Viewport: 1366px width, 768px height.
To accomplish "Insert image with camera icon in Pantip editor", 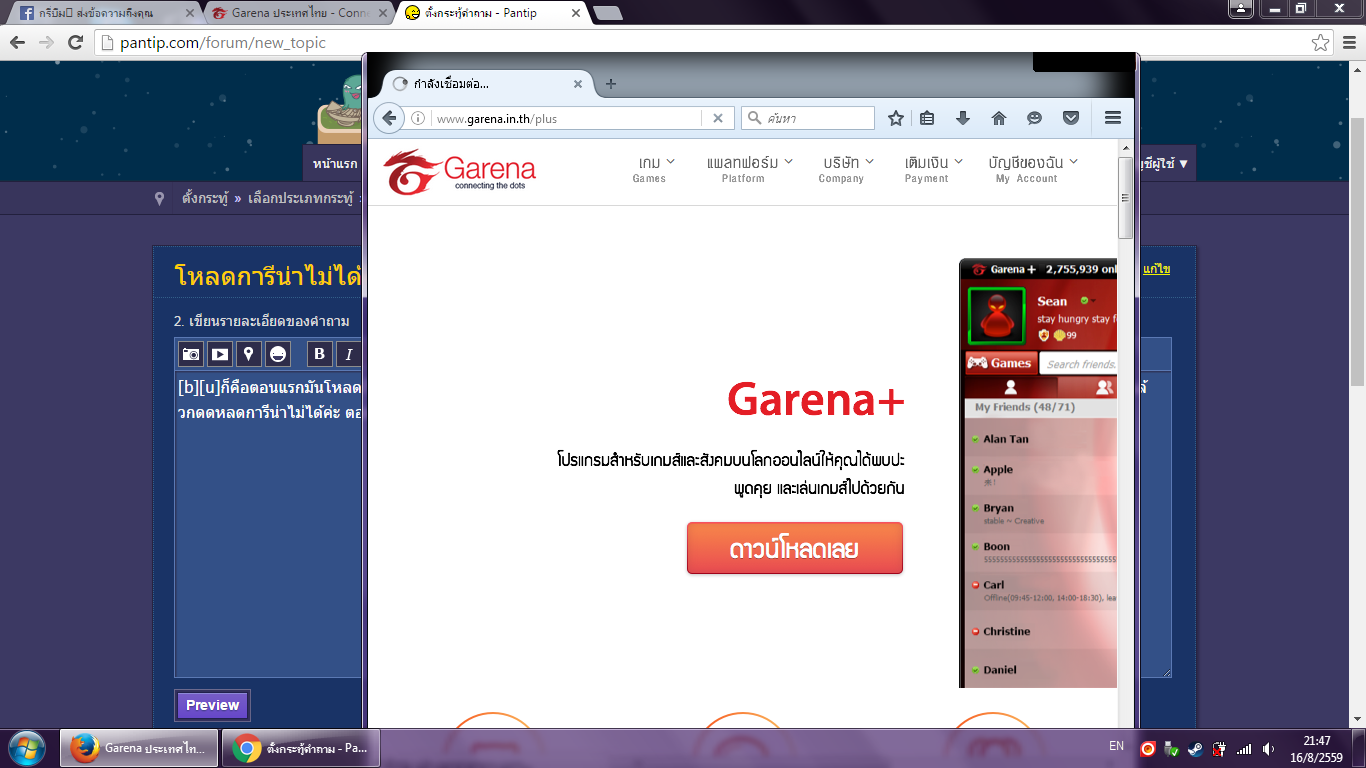I will (x=191, y=353).
